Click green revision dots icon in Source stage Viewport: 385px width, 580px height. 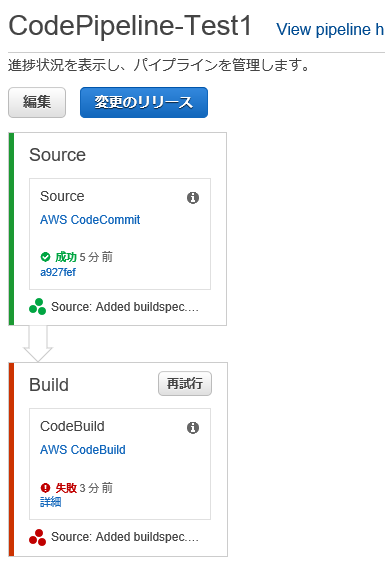(37, 307)
